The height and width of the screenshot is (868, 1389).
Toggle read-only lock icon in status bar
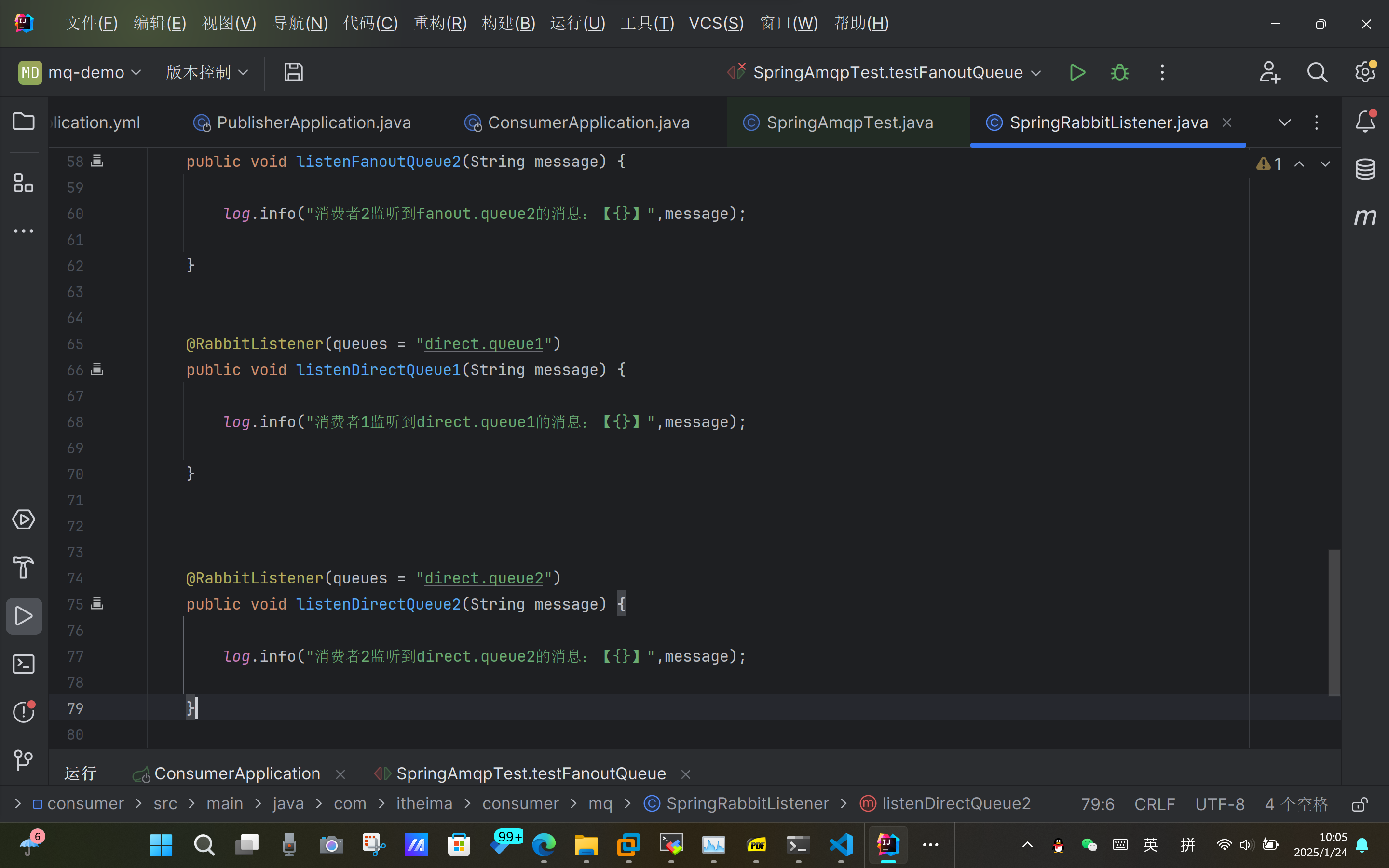1360,804
